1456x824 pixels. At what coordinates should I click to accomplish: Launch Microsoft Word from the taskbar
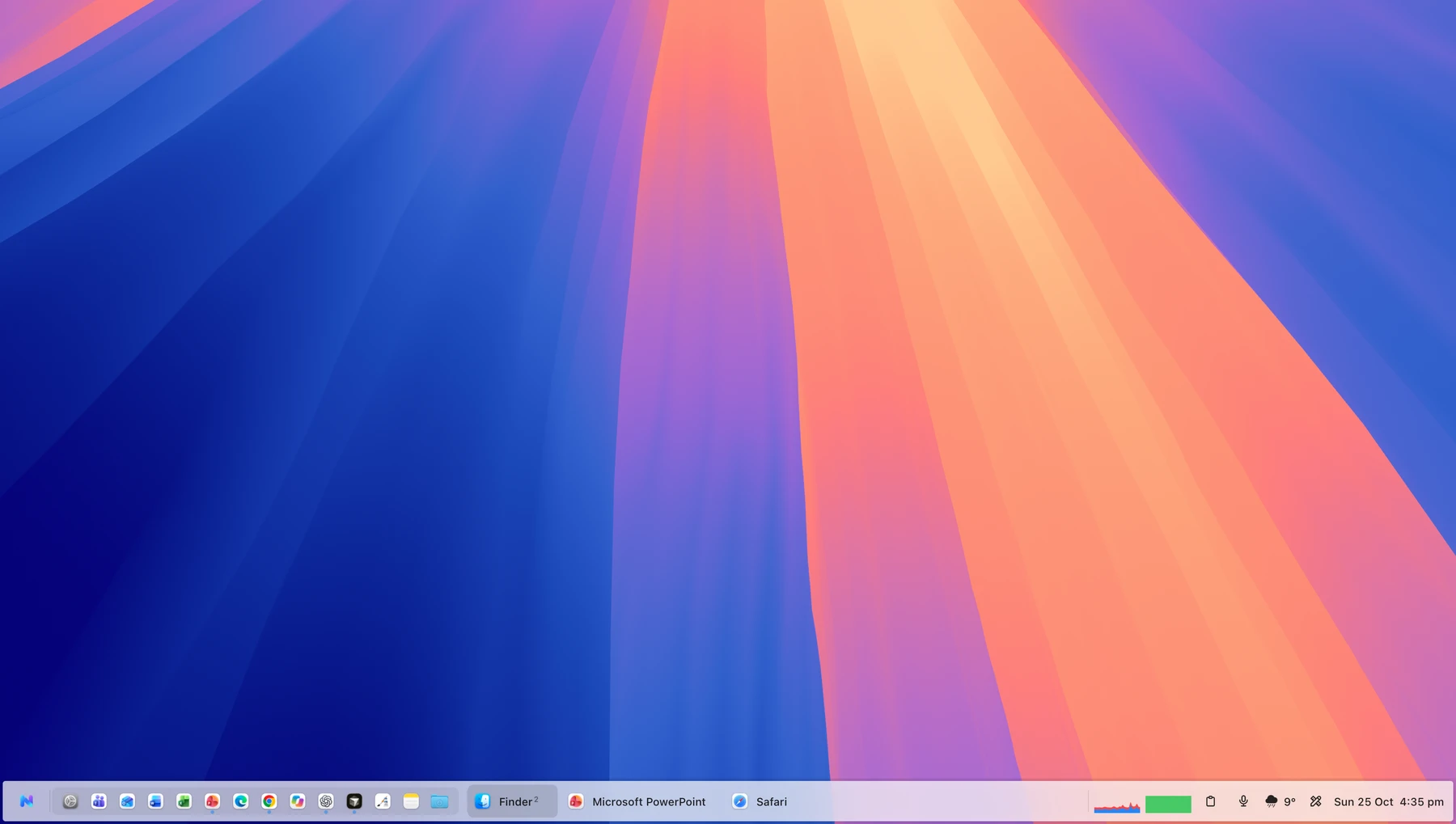155,801
